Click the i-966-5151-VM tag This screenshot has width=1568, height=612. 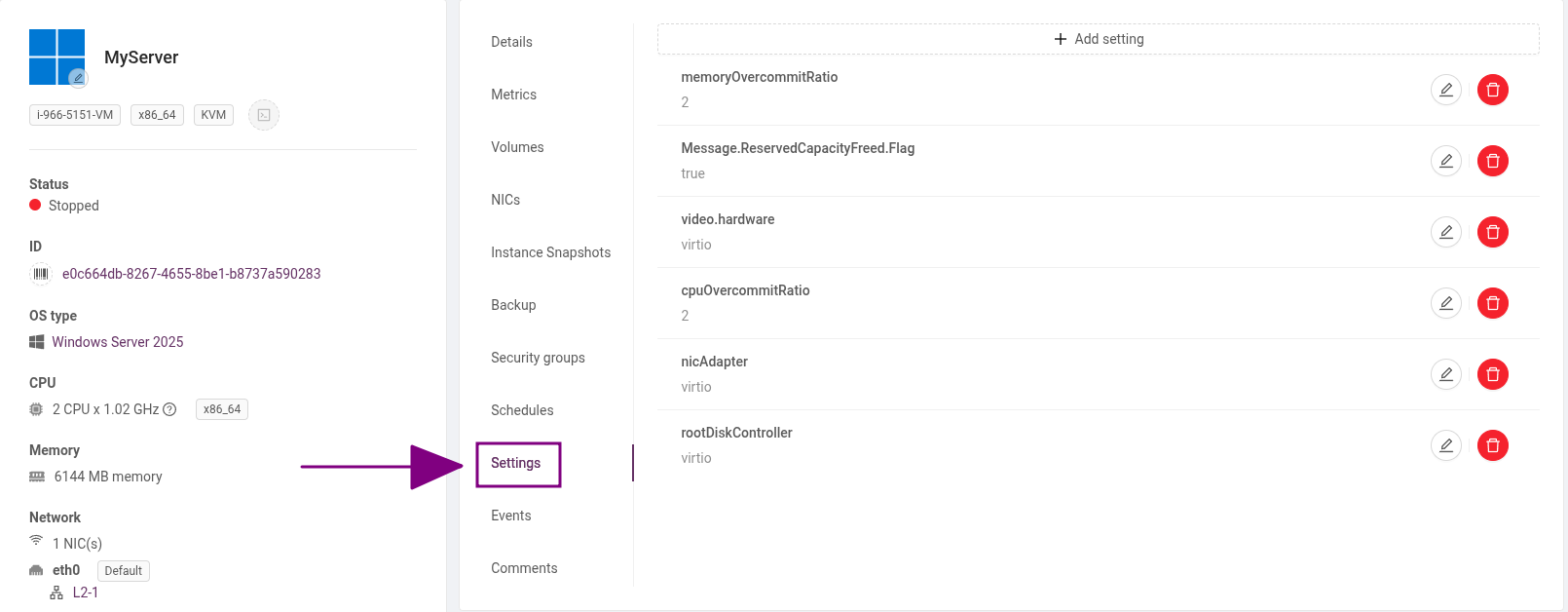point(75,115)
